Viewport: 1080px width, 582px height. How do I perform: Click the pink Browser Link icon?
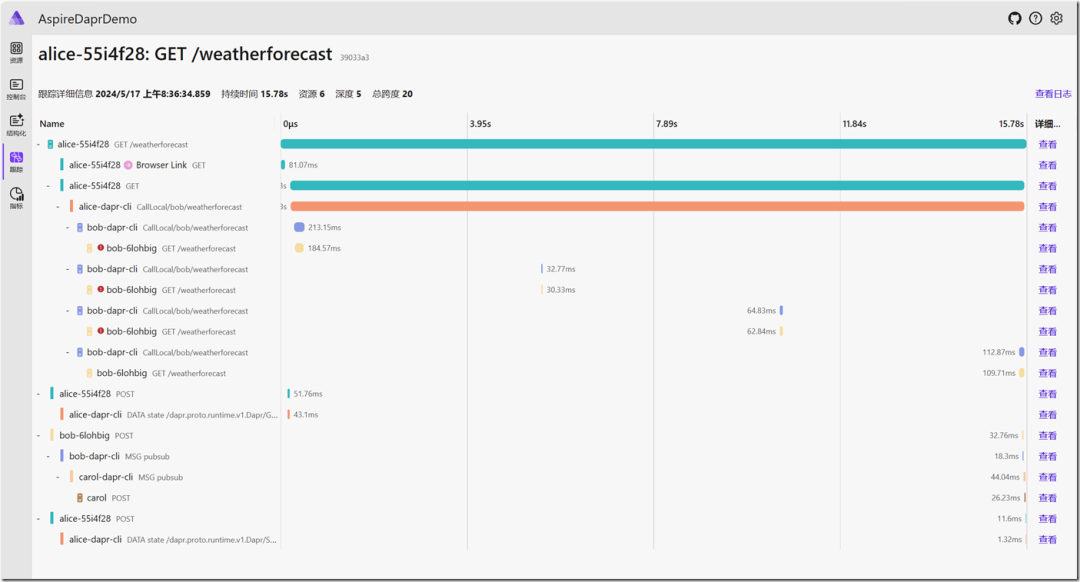point(128,165)
